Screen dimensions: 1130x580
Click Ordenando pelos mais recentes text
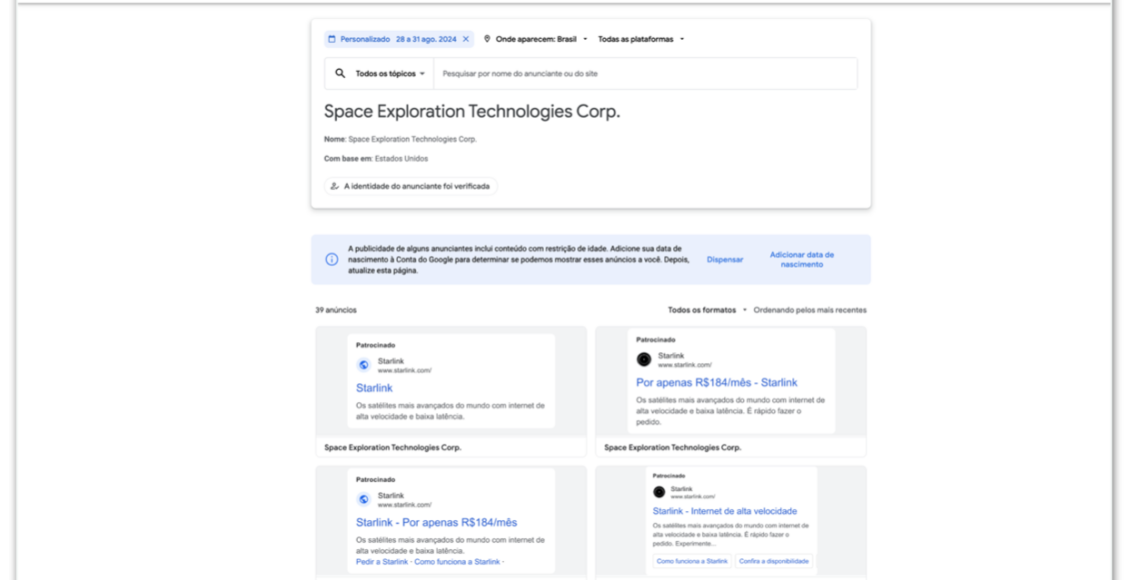(x=810, y=310)
